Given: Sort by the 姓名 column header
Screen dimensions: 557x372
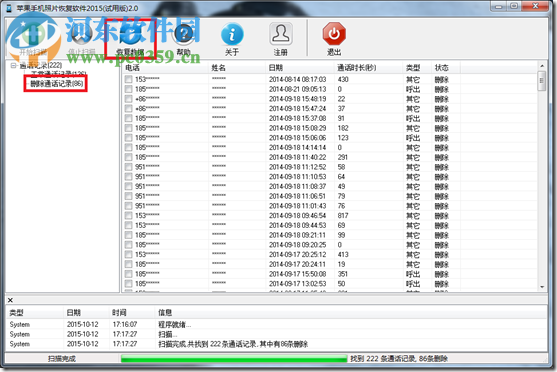Looking at the screenshot, I should click(x=237, y=68).
